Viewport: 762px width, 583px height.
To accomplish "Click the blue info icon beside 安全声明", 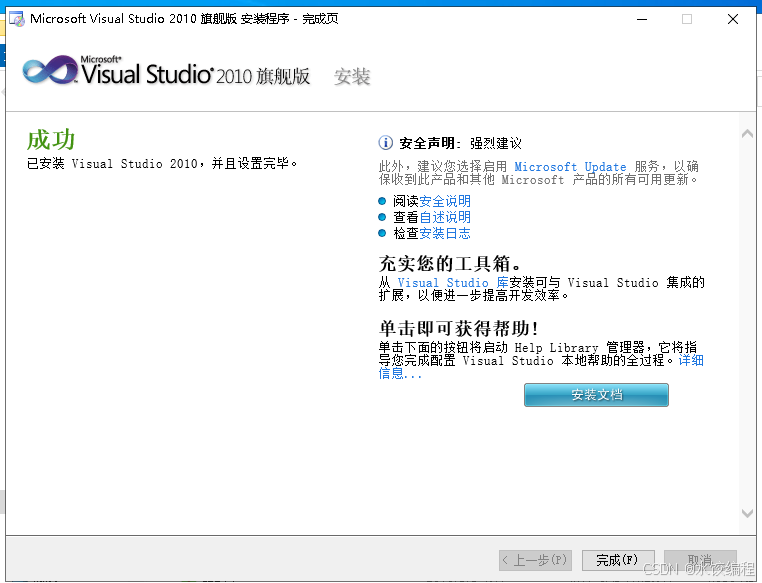I will [385, 143].
